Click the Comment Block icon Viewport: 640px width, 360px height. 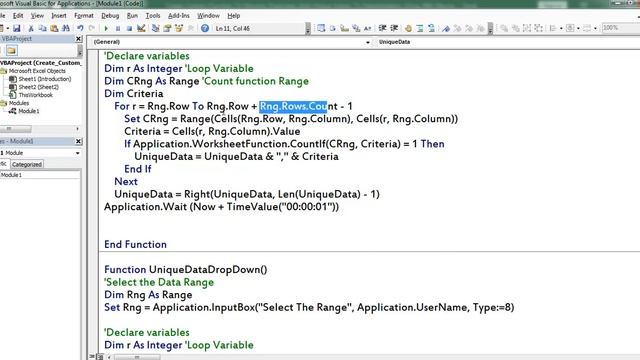(x=420, y=28)
